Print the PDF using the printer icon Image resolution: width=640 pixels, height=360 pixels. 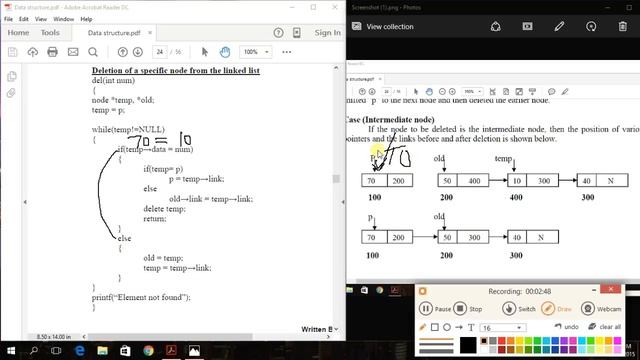(52, 52)
